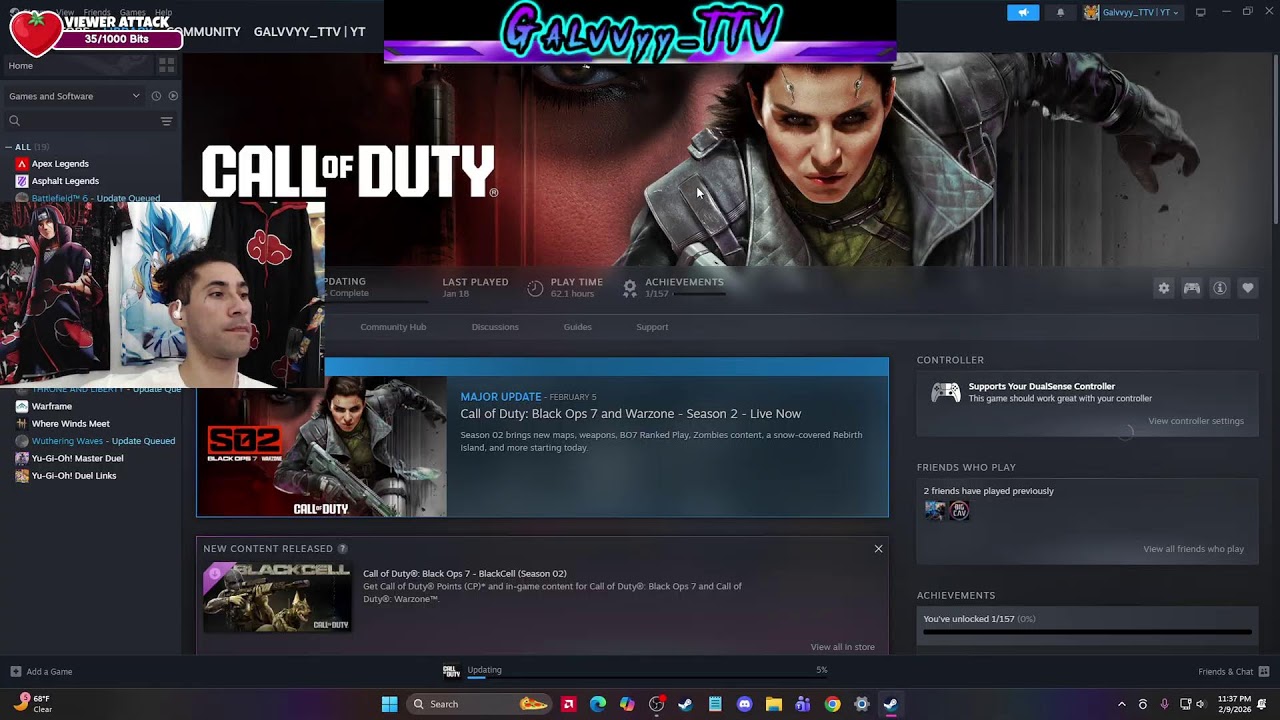Click the achievements unlocked progress bar
Viewport: 1280px width, 720px height.
(1087, 632)
